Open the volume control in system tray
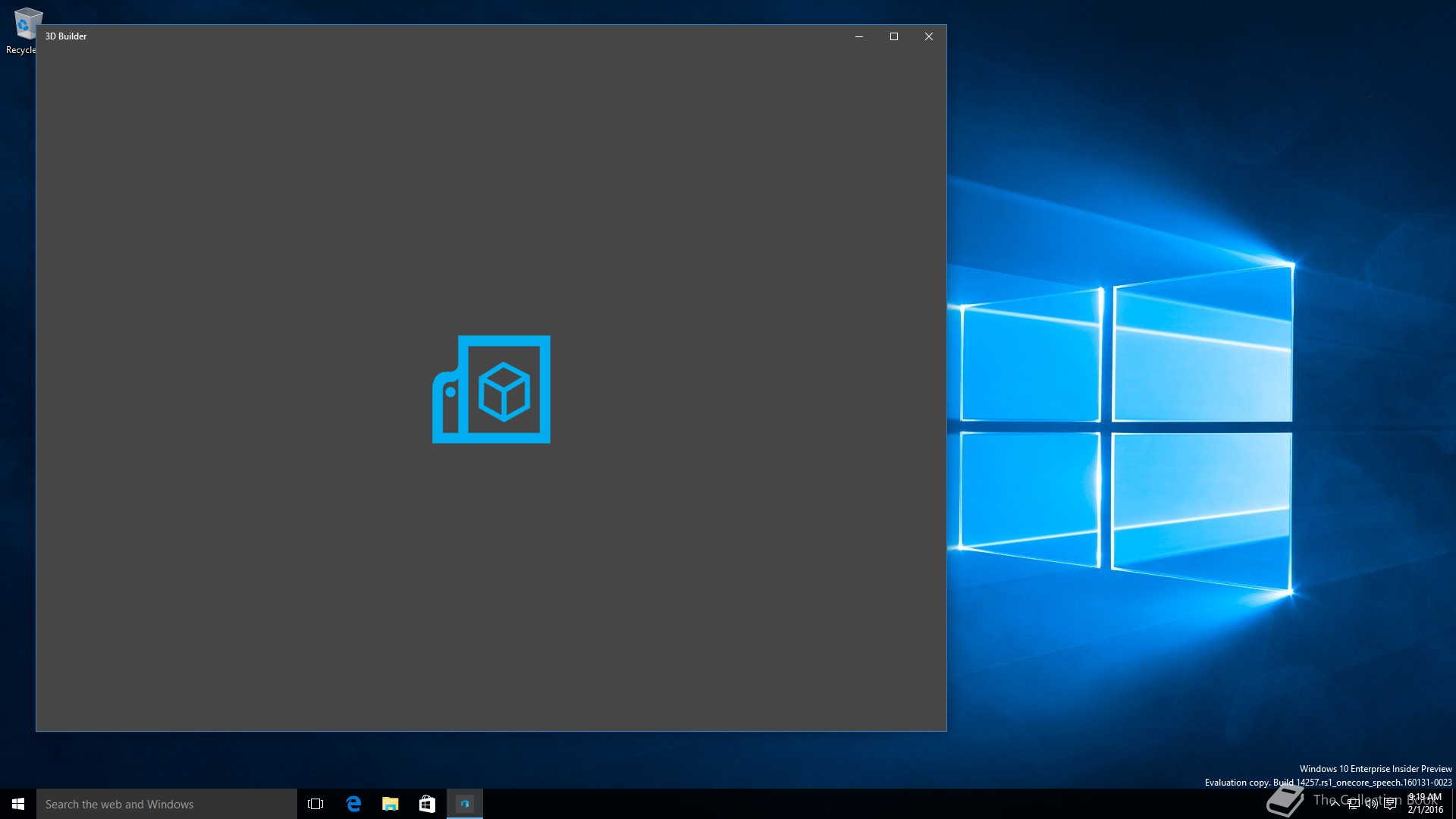1456x819 pixels. coord(1372,804)
